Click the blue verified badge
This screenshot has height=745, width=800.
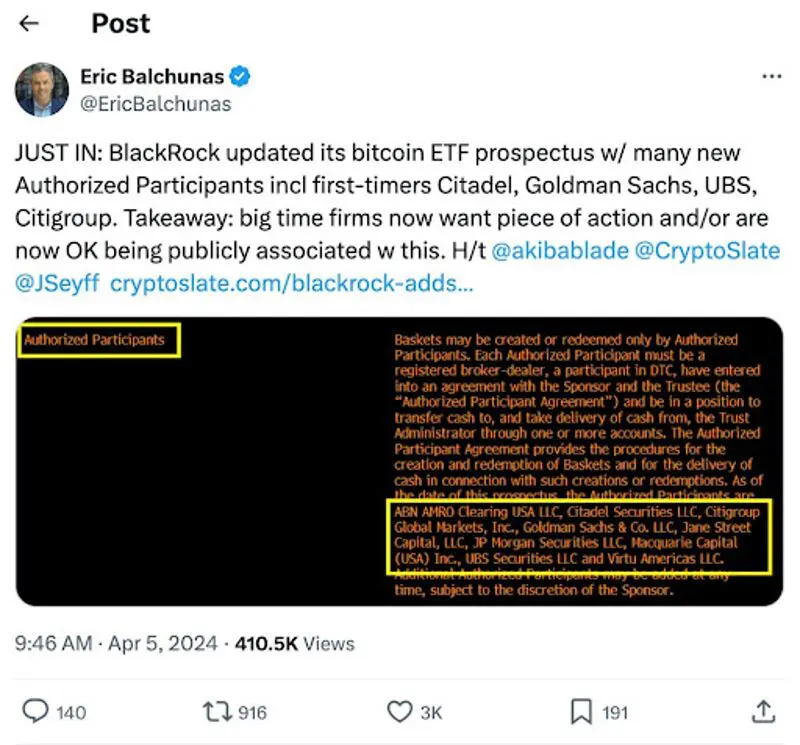coord(241,76)
